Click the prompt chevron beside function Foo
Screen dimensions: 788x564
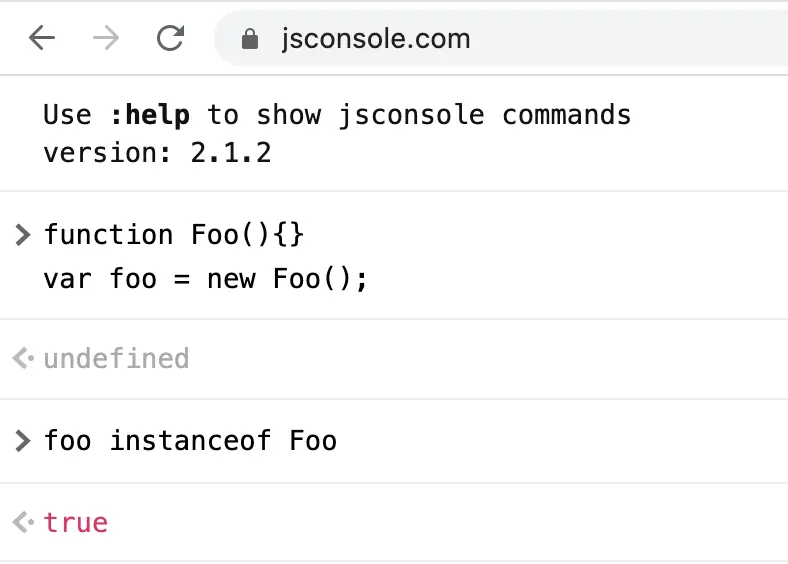(23, 235)
